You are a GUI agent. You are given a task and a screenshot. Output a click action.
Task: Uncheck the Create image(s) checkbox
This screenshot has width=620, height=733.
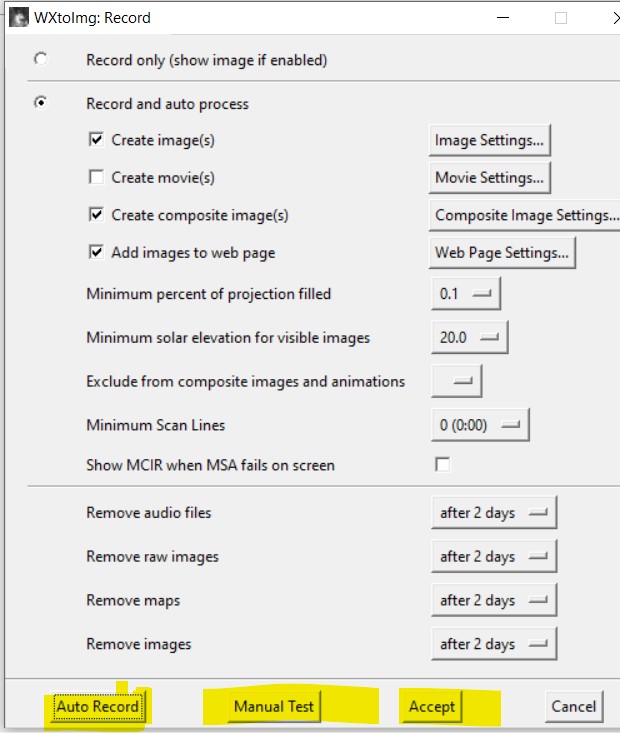[x=96, y=139]
